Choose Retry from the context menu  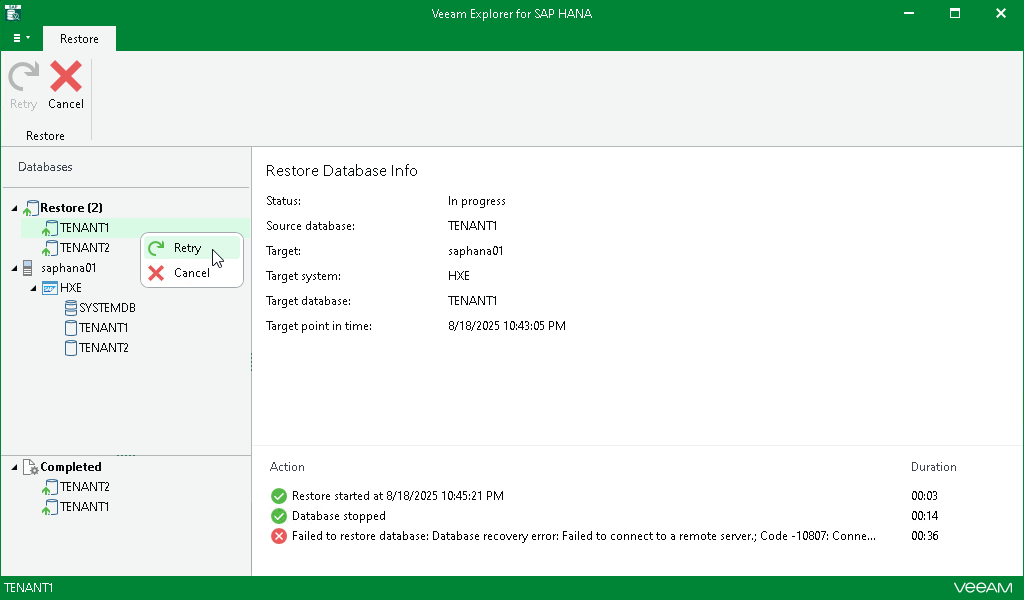click(187, 248)
